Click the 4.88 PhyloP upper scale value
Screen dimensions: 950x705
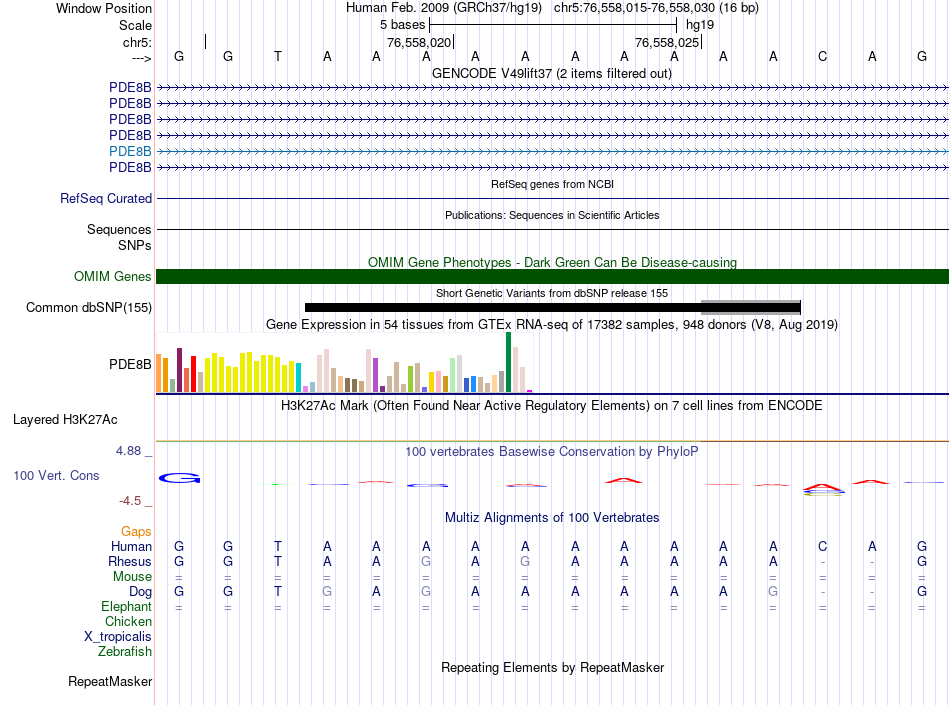click(128, 451)
